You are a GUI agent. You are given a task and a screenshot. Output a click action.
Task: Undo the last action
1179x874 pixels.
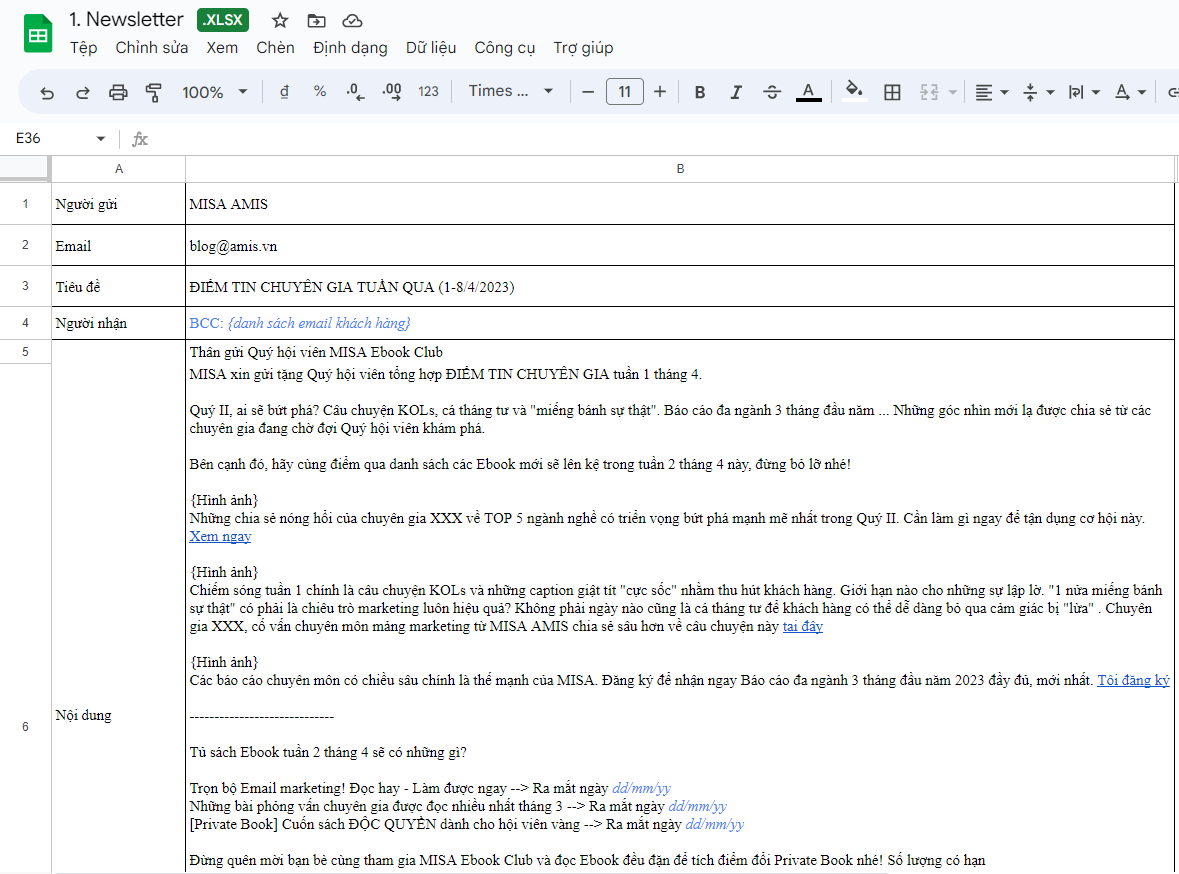(47, 93)
